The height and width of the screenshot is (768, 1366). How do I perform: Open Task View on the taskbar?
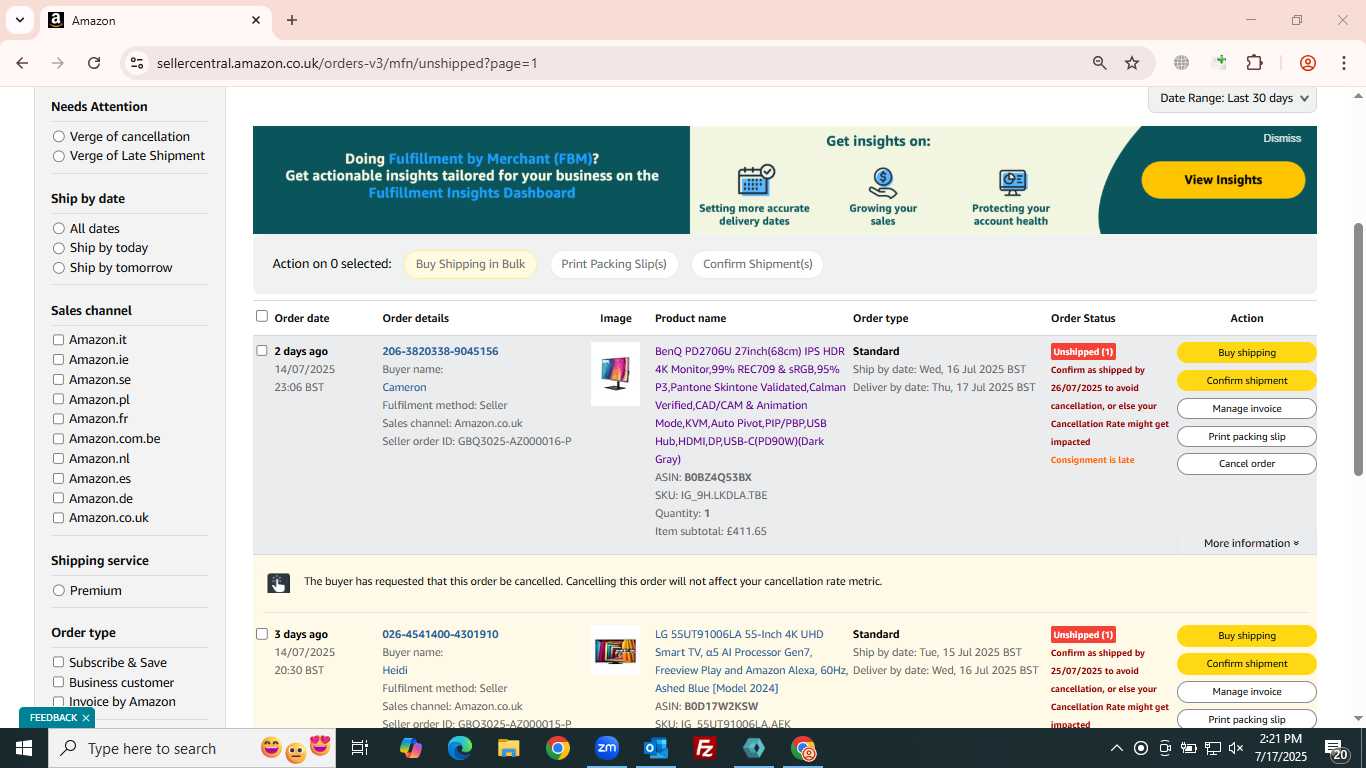360,748
